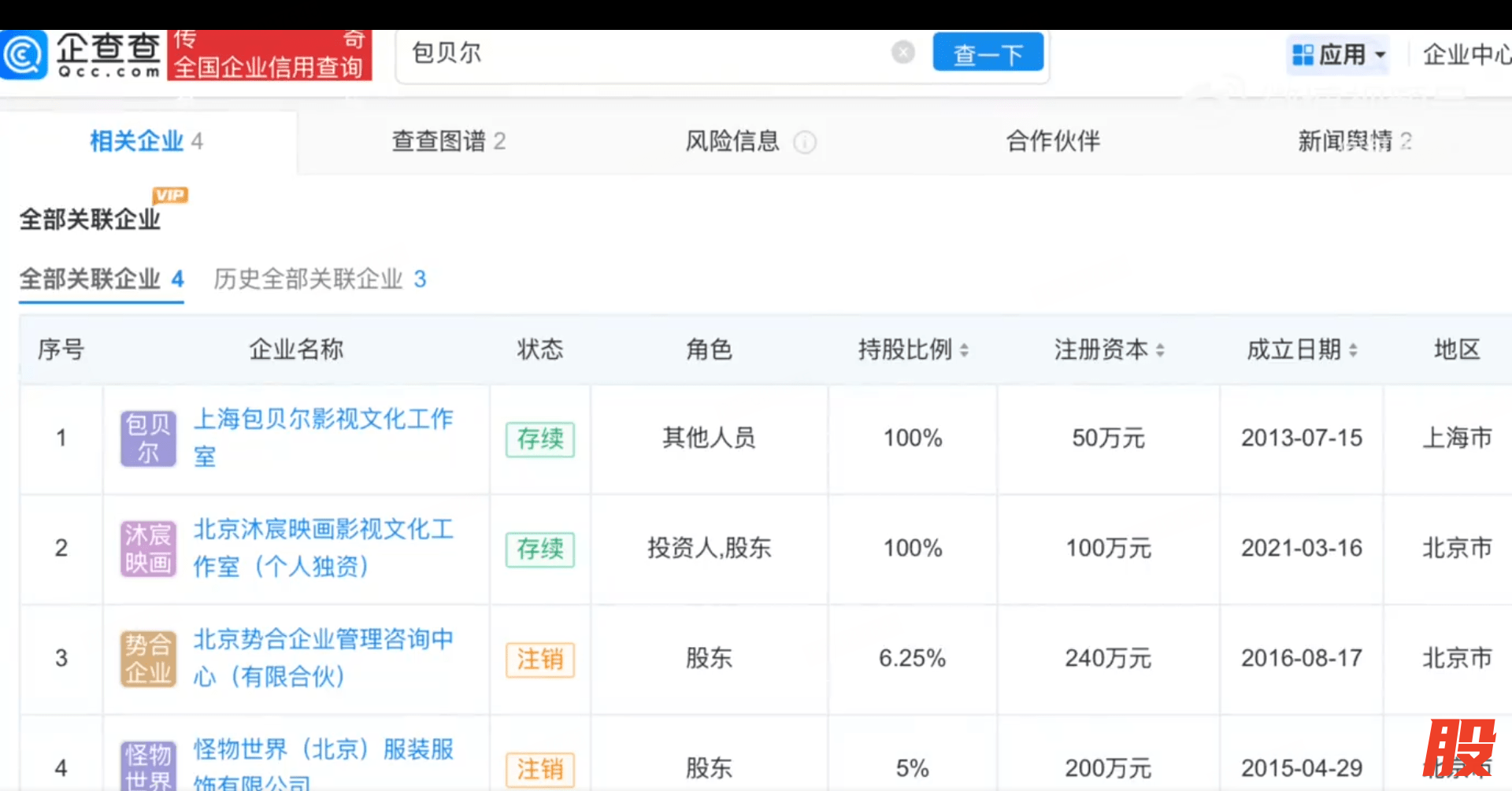Open the 沐宸映画 company logo thumbnail
1512x791 pixels.
tap(148, 549)
